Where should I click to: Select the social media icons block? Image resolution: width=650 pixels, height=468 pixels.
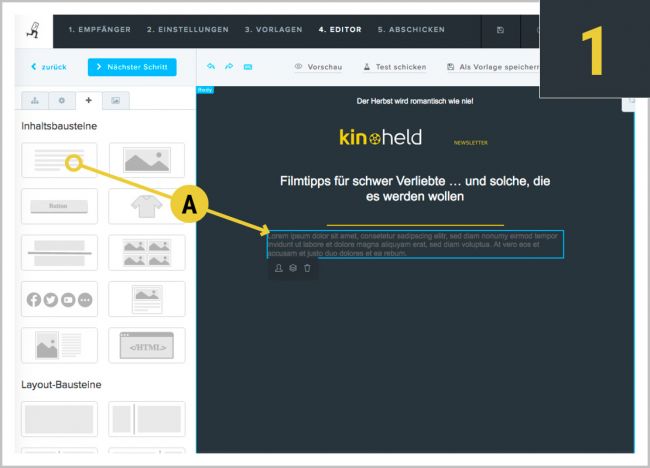(x=60, y=299)
